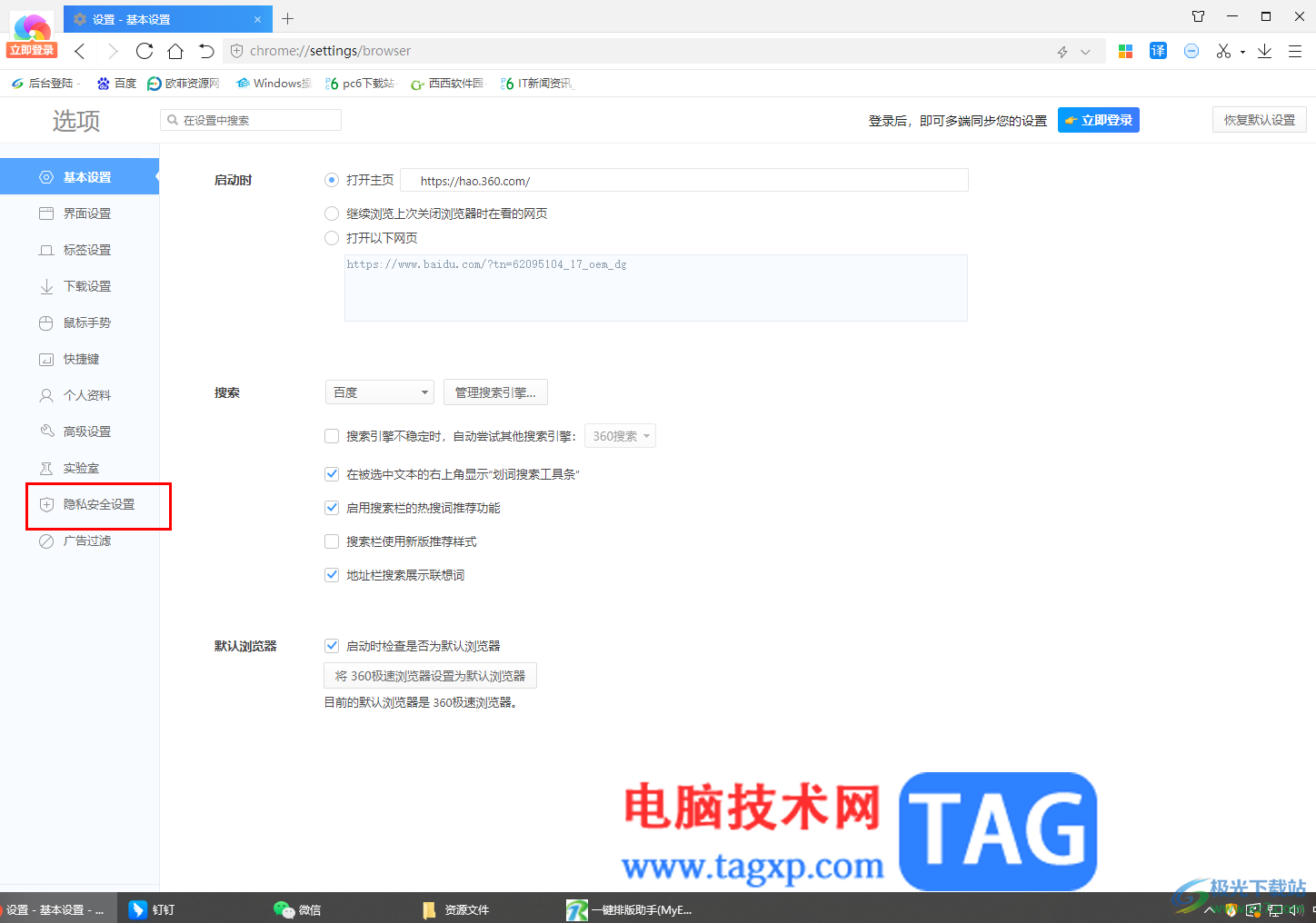Screen dimensions: 1316x923
Task: Click the 恢复默认设置 button
Action: (x=1259, y=119)
